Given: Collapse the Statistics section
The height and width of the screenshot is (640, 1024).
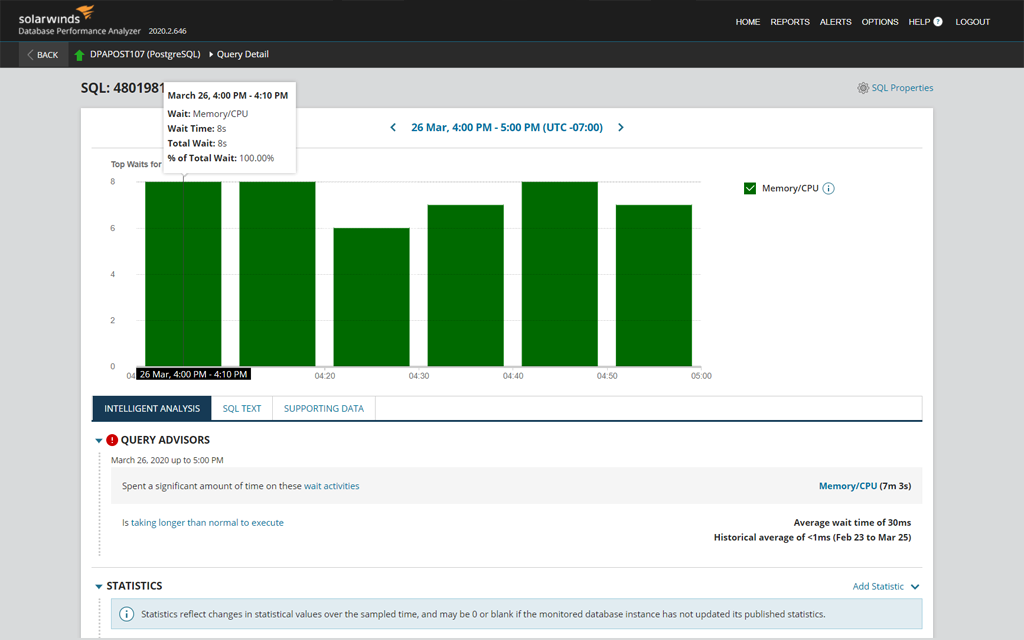Looking at the screenshot, I should (x=97, y=586).
